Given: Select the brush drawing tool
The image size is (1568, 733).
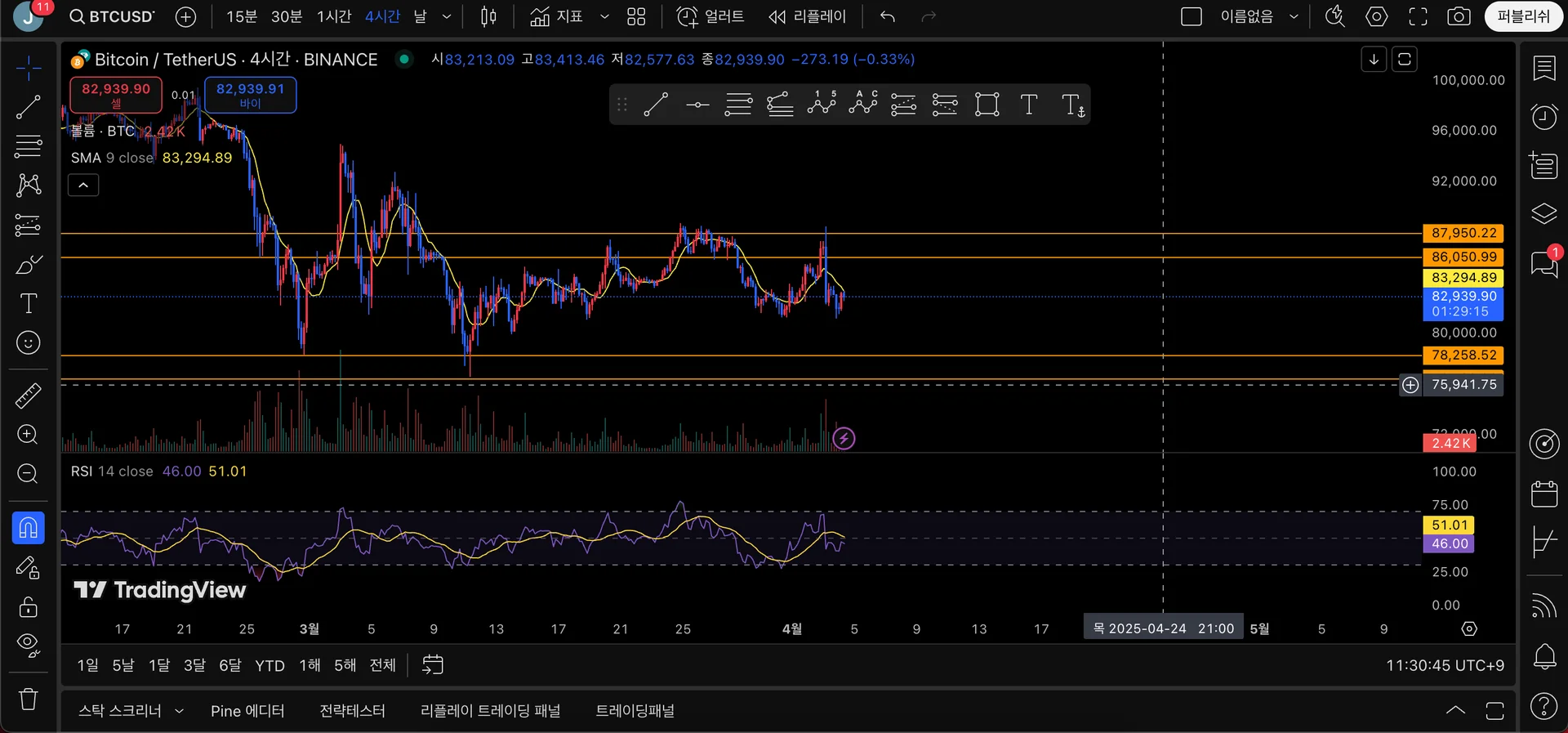Looking at the screenshot, I should click(29, 264).
